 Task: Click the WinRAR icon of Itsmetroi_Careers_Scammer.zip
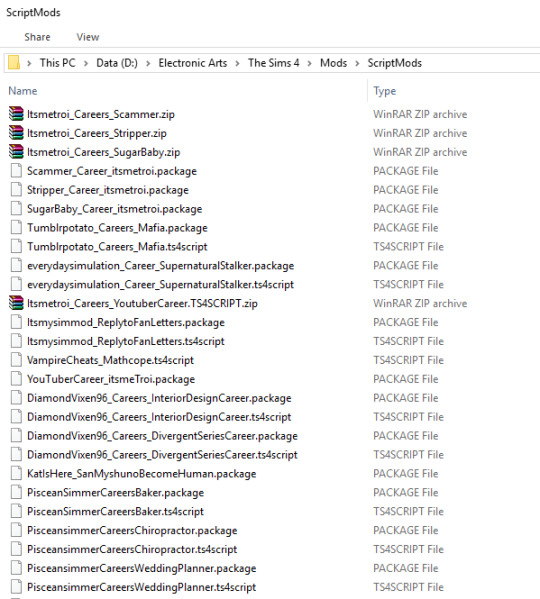click(x=16, y=114)
